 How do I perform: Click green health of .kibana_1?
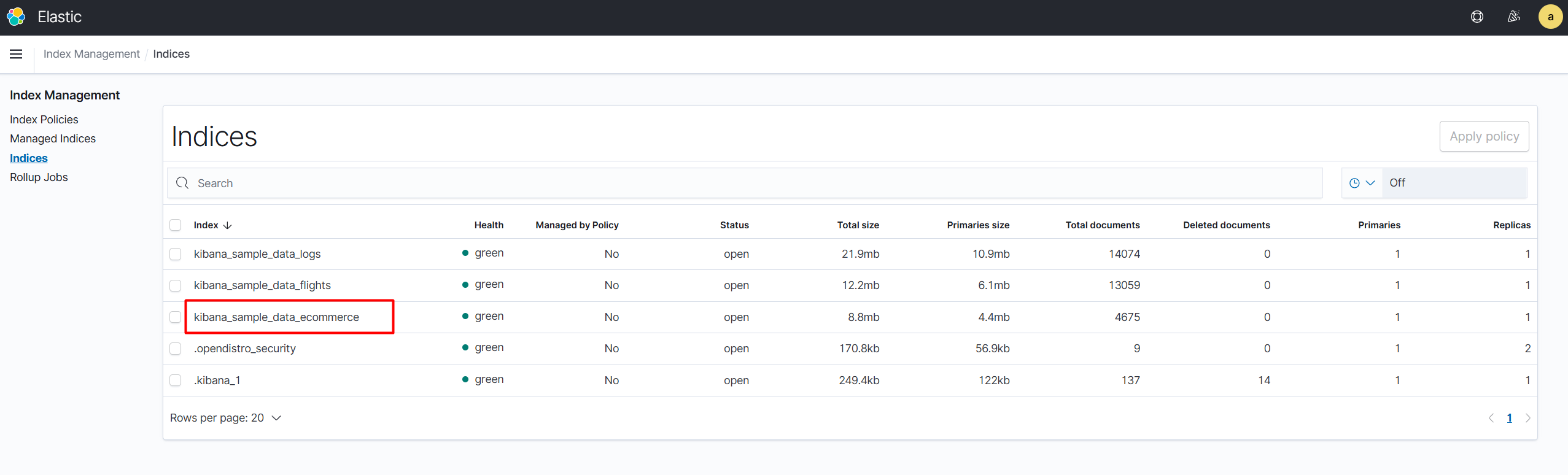pos(483,380)
